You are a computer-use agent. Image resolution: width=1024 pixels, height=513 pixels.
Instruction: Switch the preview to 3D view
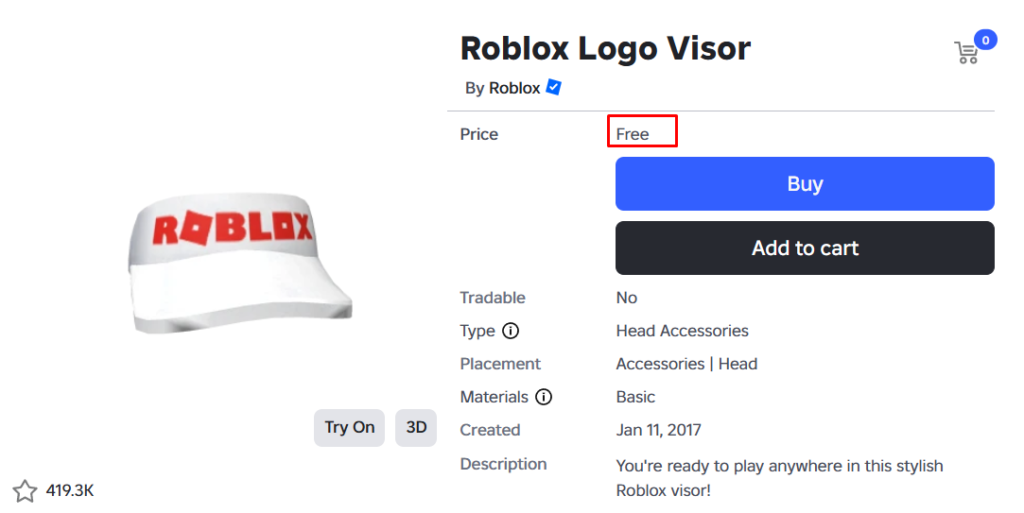click(416, 427)
